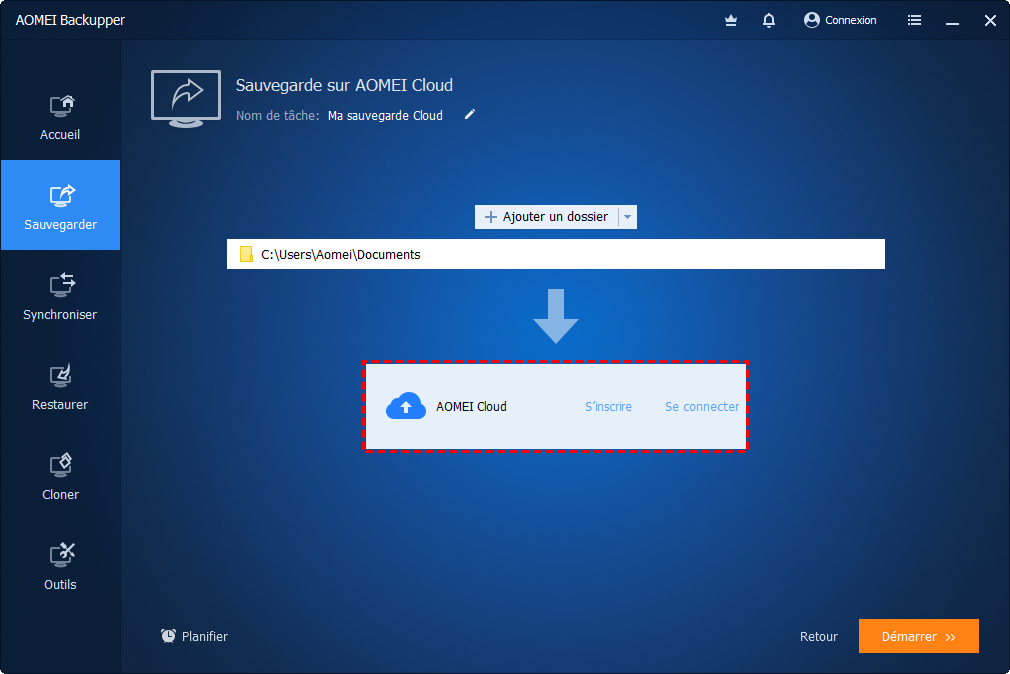This screenshot has width=1010, height=674.
Task: Open the Outils tools section
Action: click(x=60, y=567)
